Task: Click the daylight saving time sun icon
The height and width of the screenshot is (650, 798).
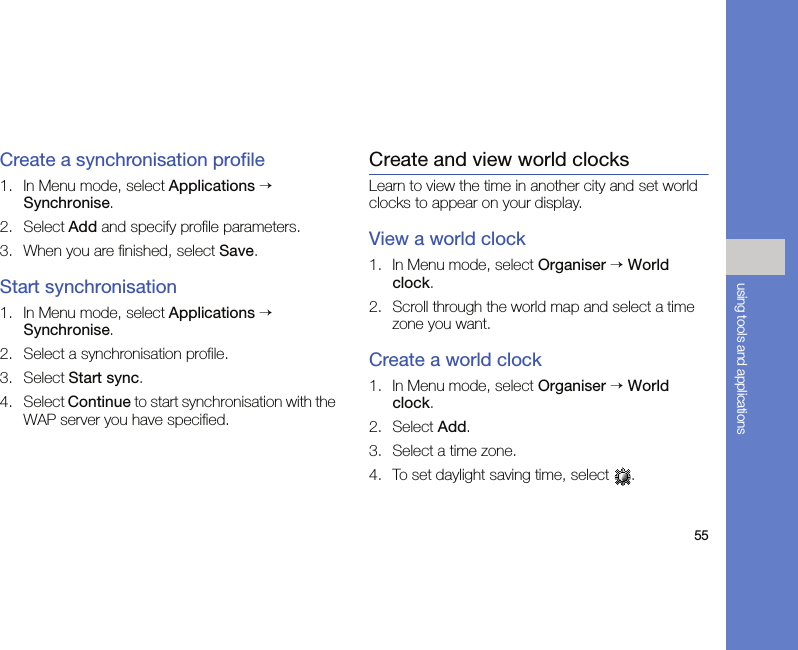Action: (x=623, y=477)
